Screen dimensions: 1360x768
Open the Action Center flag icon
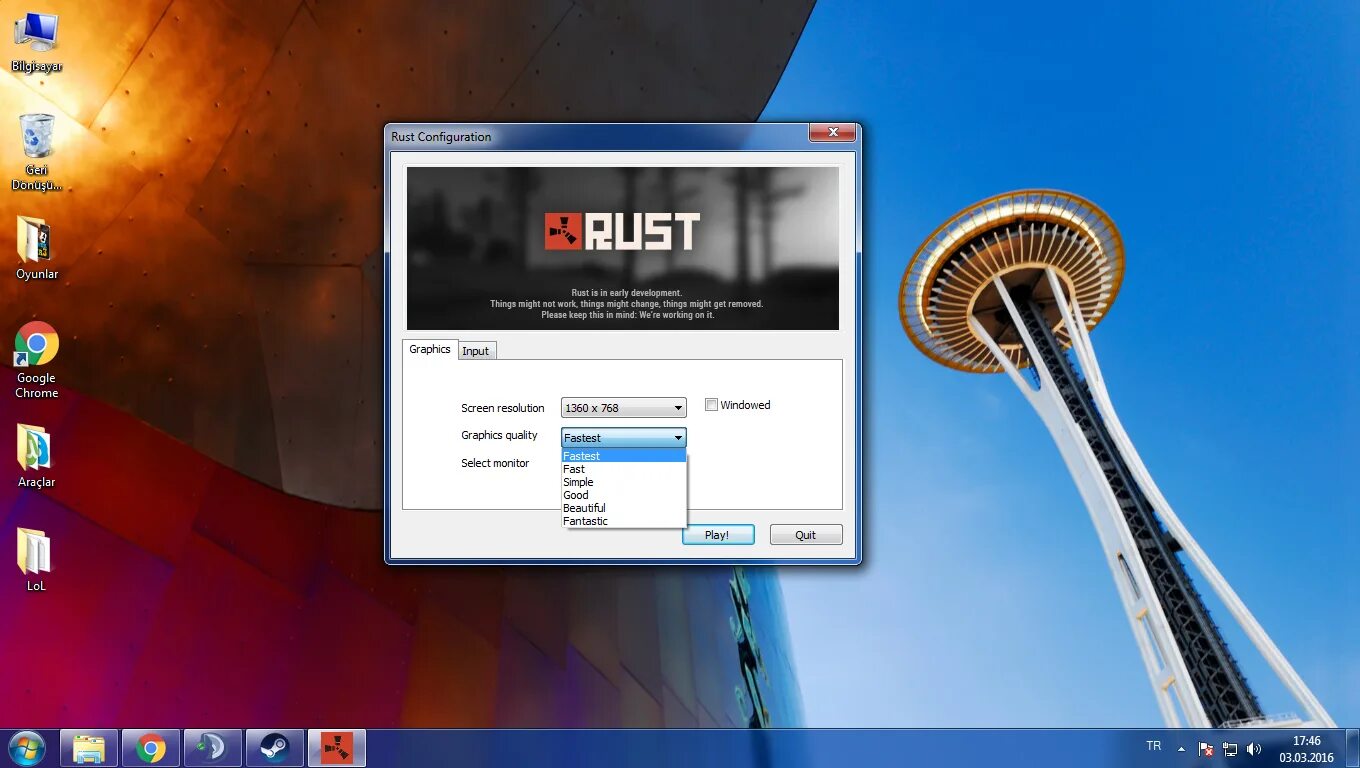point(1206,748)
